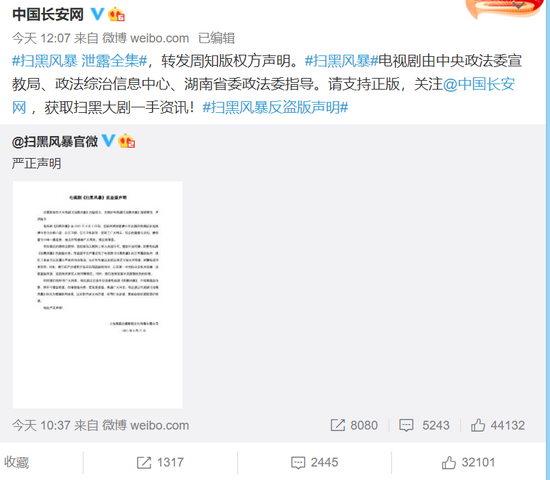This screenshot has width=550, height=480.
Task: Click crown membership badge next to 中国长安网
Action: coord(116,14)
